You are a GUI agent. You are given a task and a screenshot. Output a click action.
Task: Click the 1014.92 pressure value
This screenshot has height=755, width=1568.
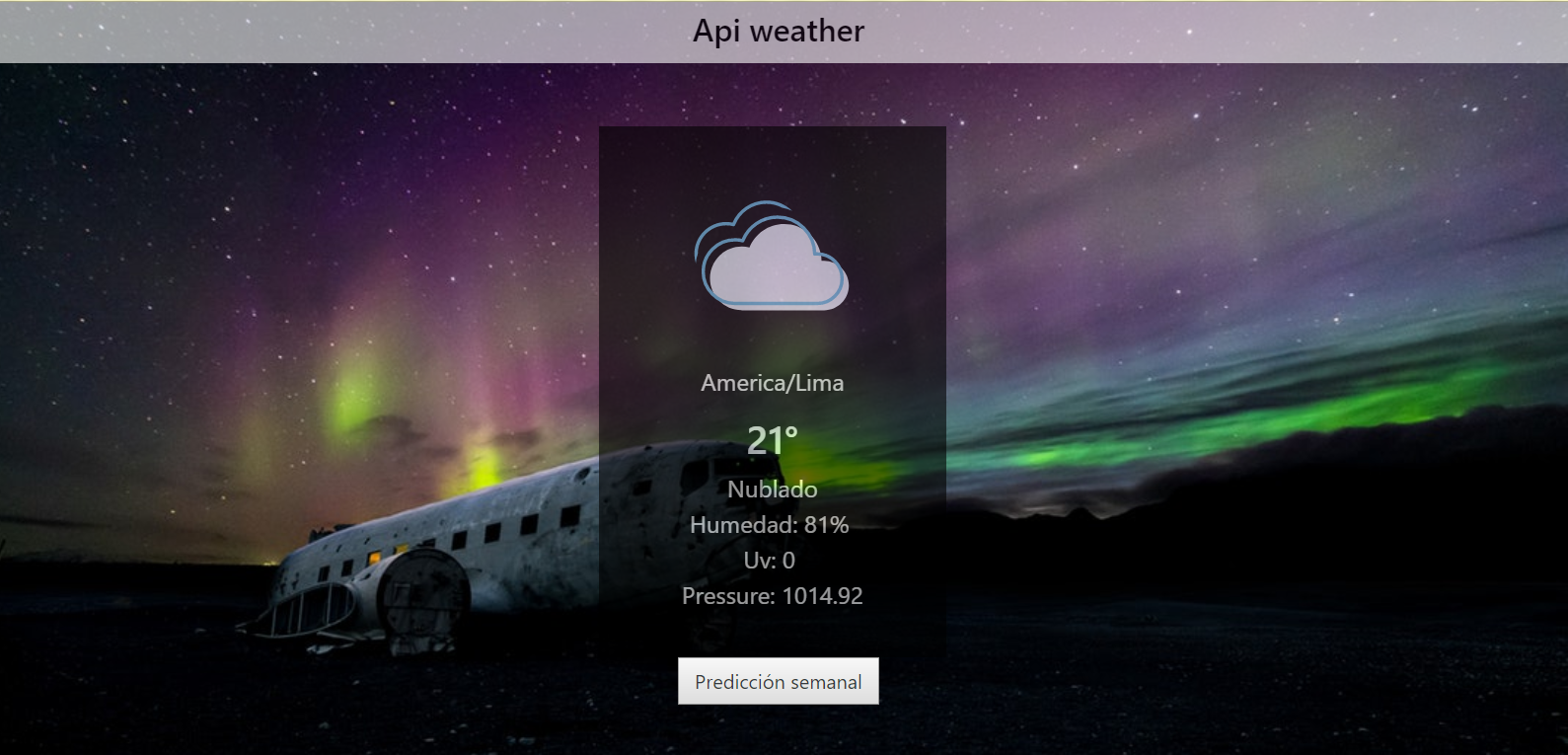click(x=822, y=596)
